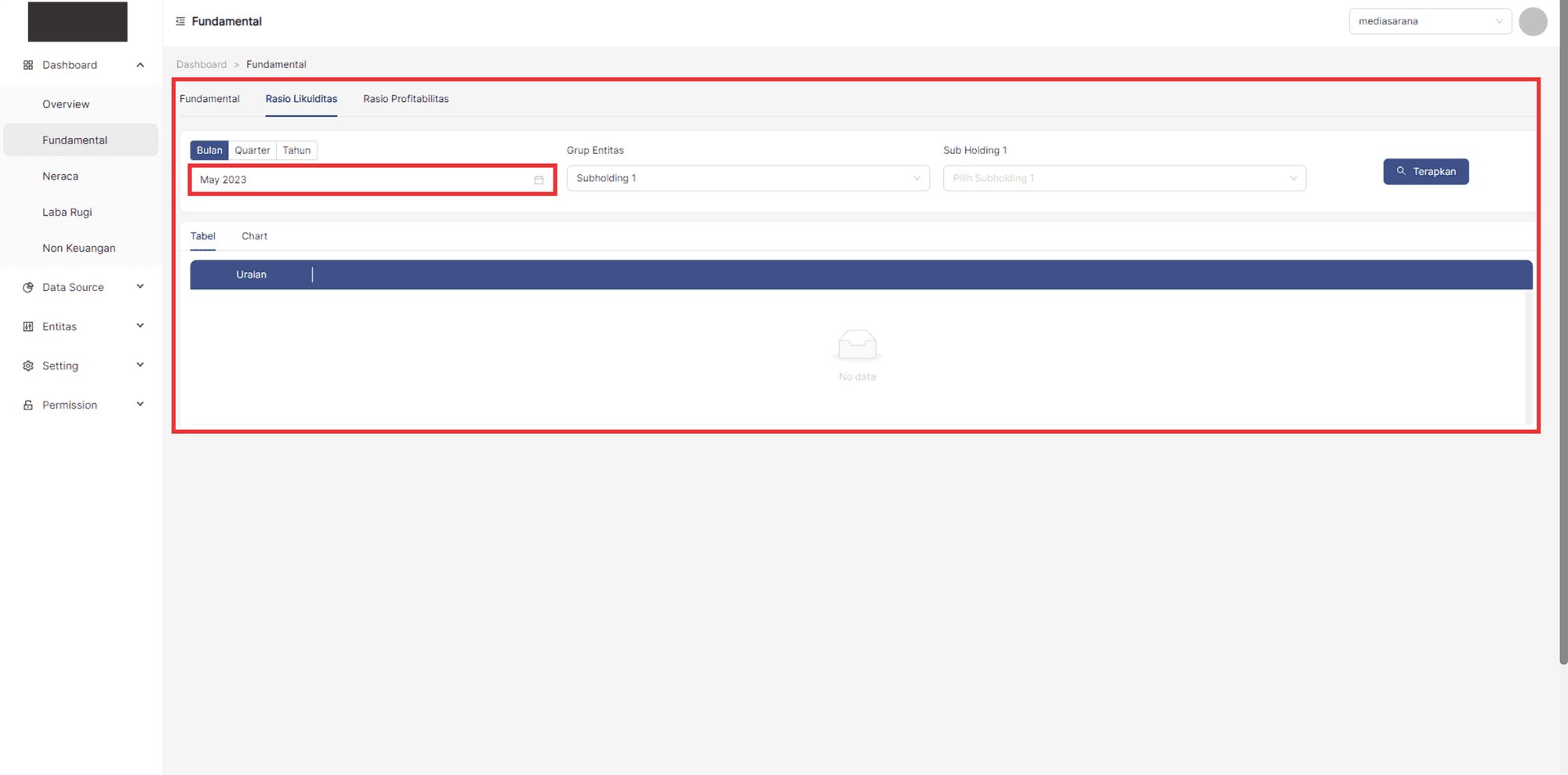Click the user avatar circle
The height and width of the screenshot is (775, 1568).
(x=1532, y=21)
